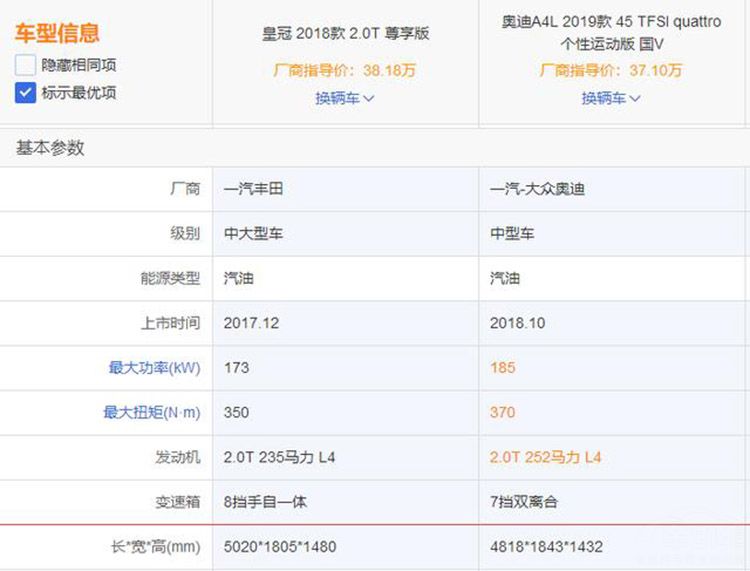The image size is (750, 571).
Task: Click the 5020*1805*1480 dimensions cell
Action: 281,547
